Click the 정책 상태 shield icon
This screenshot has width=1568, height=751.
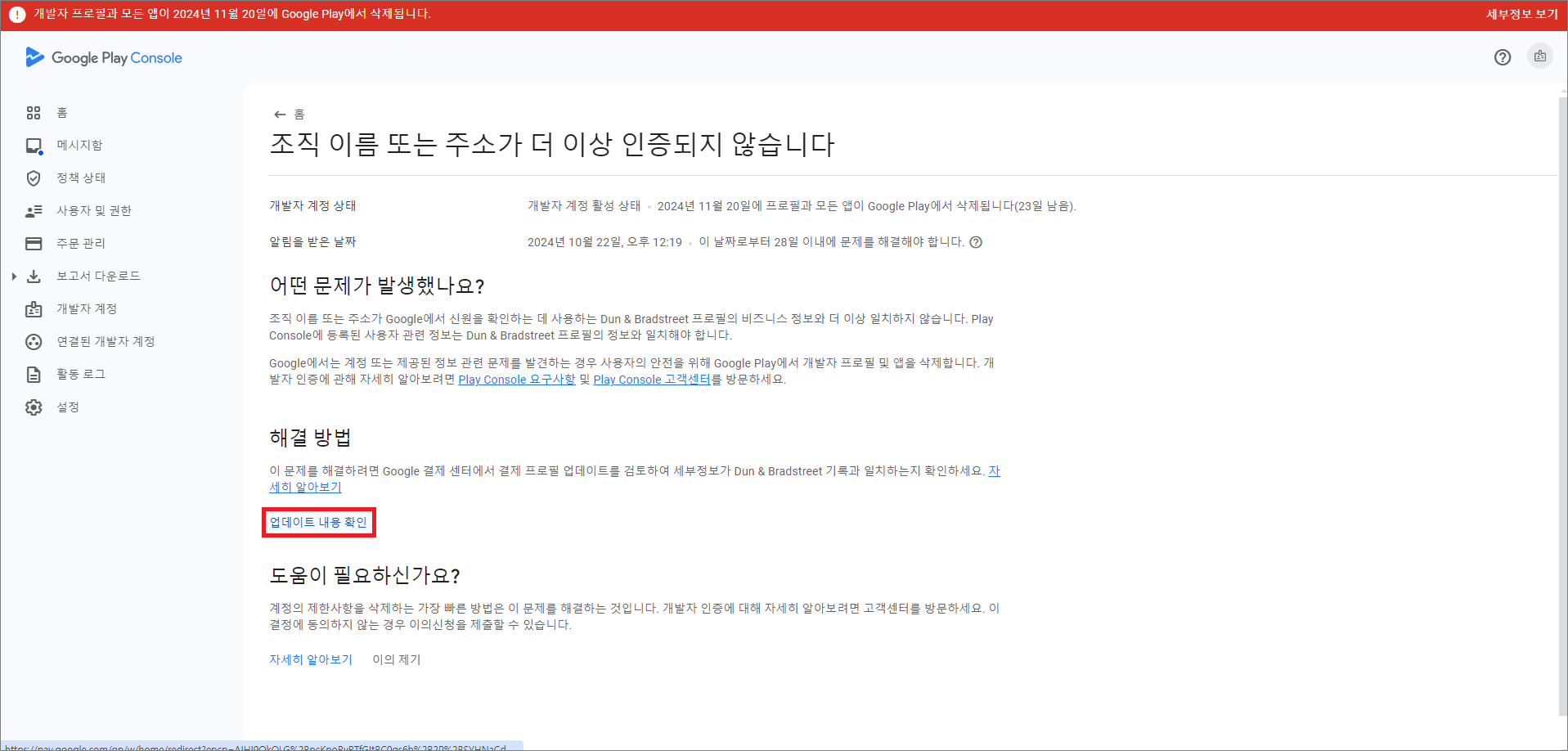34,178
